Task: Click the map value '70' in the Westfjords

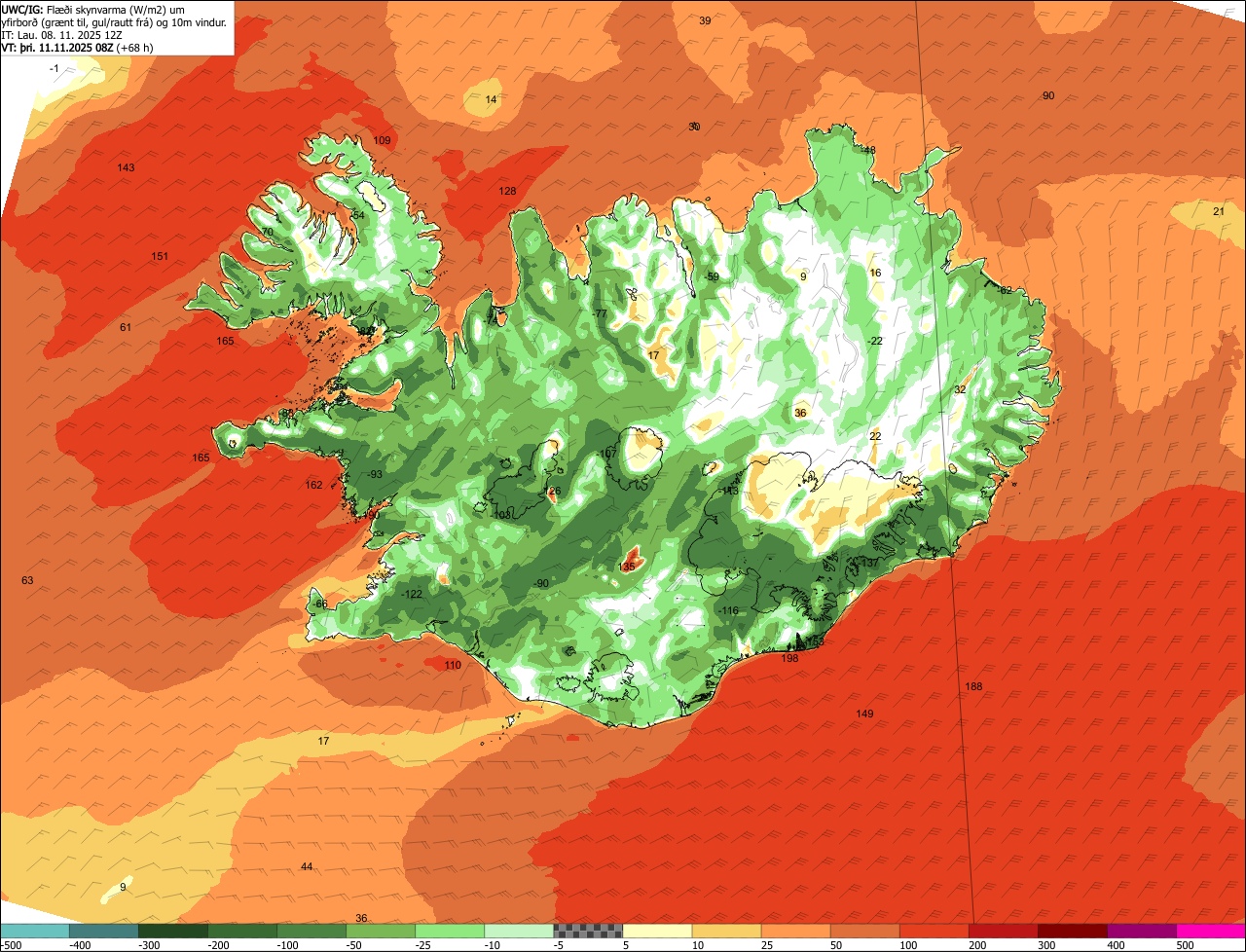Action: (x=267, y=233)
